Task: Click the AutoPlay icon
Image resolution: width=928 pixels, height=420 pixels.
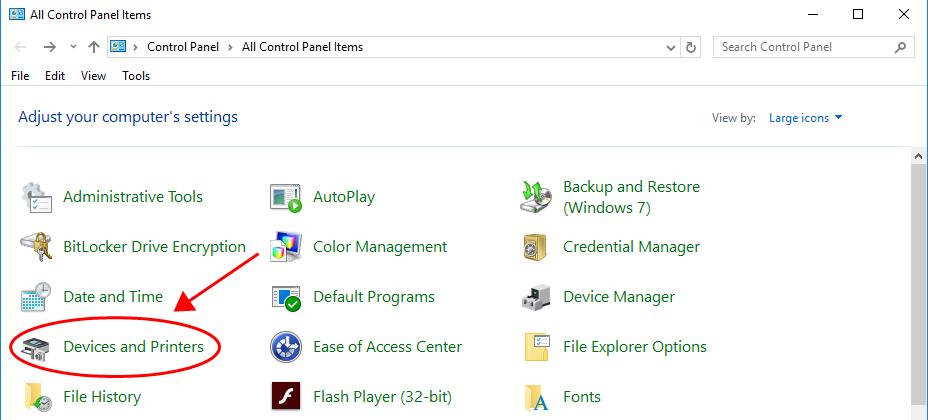Action: coord(286,198)
